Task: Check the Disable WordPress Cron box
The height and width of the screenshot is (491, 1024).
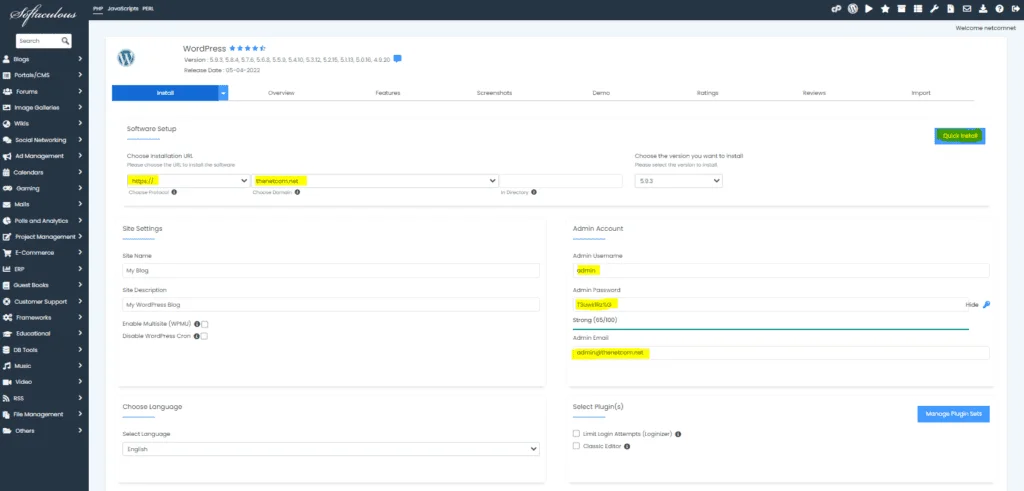Action: pyautogui.click(x=204, y=336)
